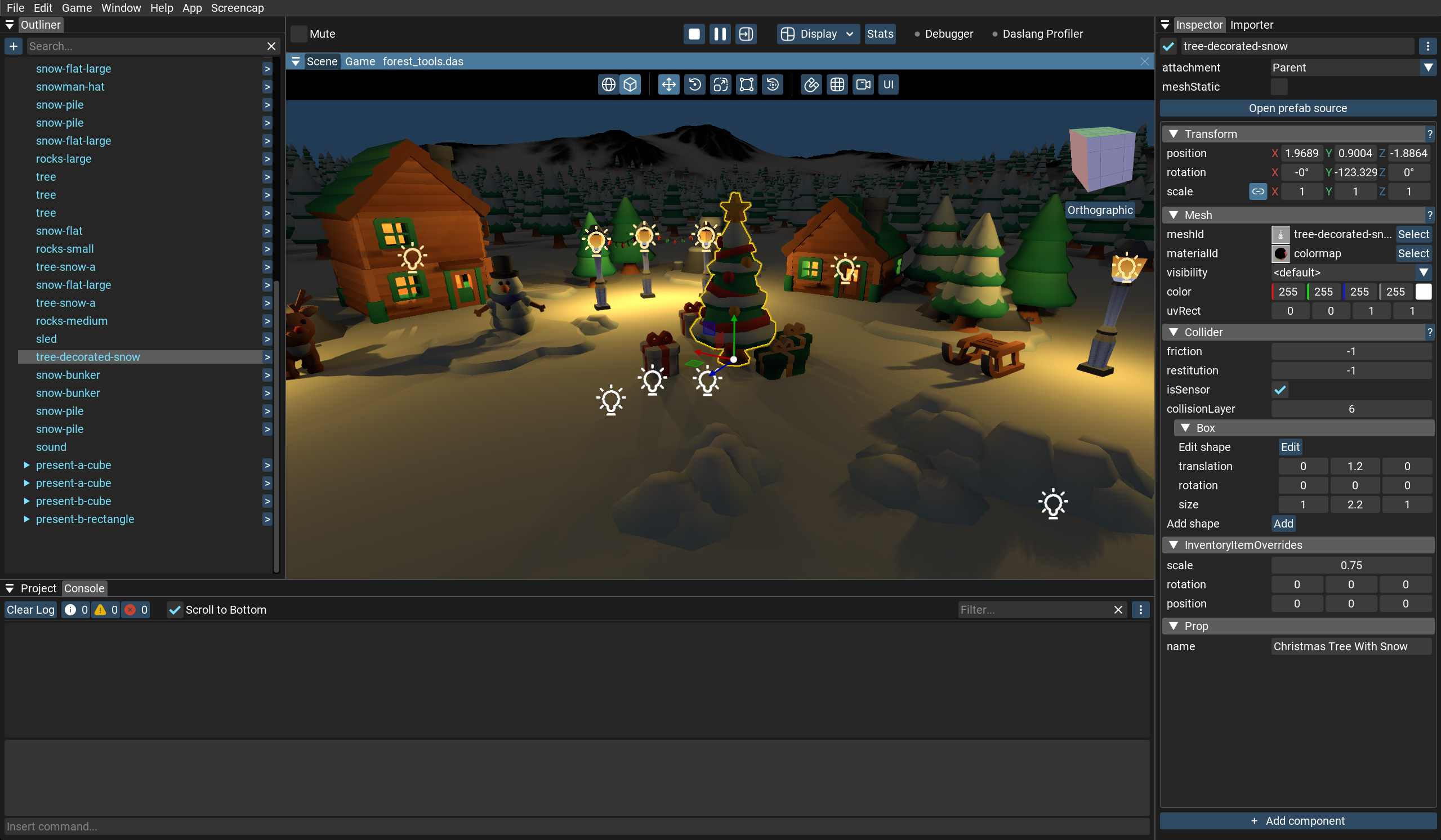The image size is (1441, 840).
Task: Select the world space globe icon
Action: pos(608,84)
